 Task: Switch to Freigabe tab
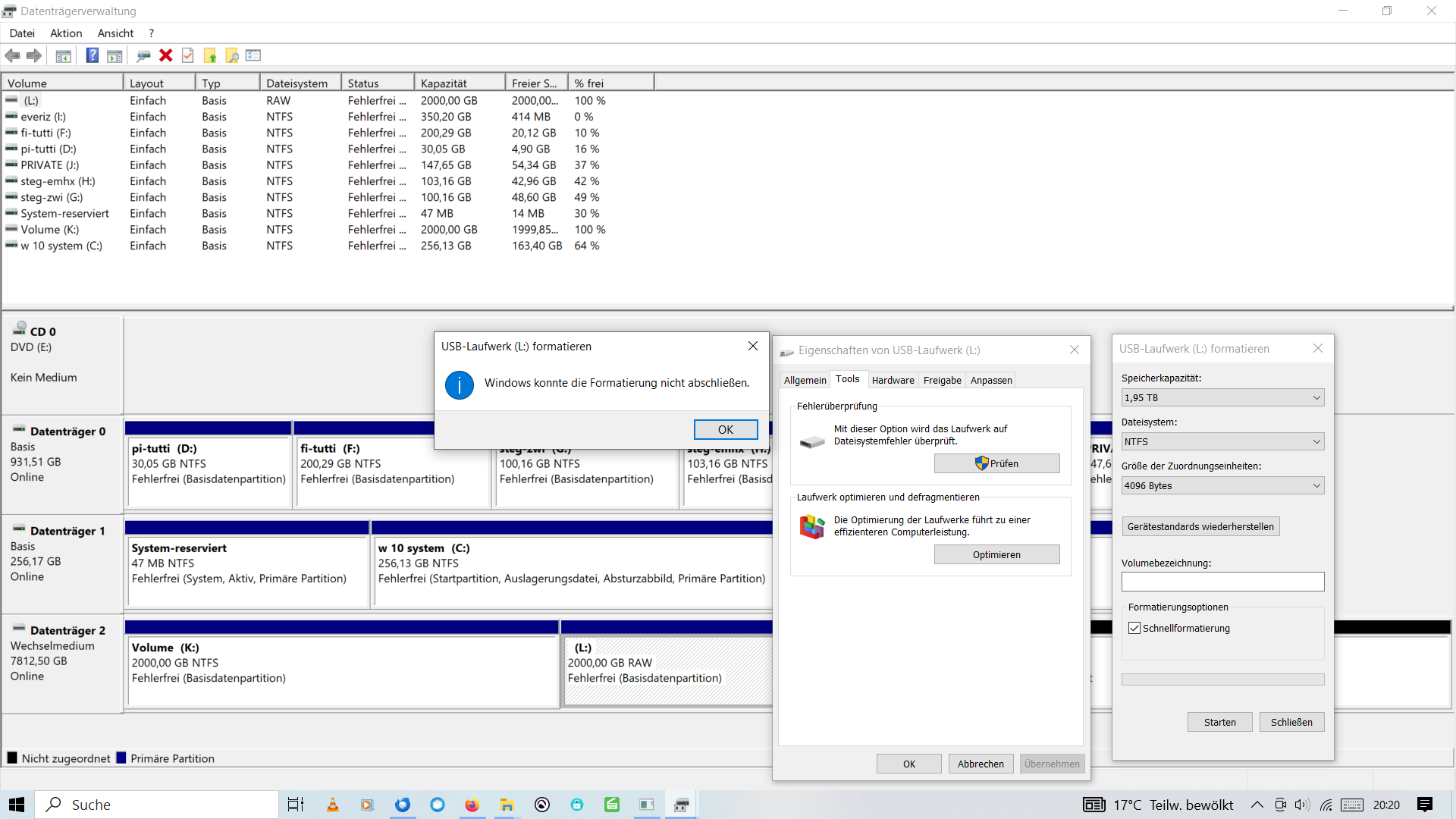pos(942,380)
